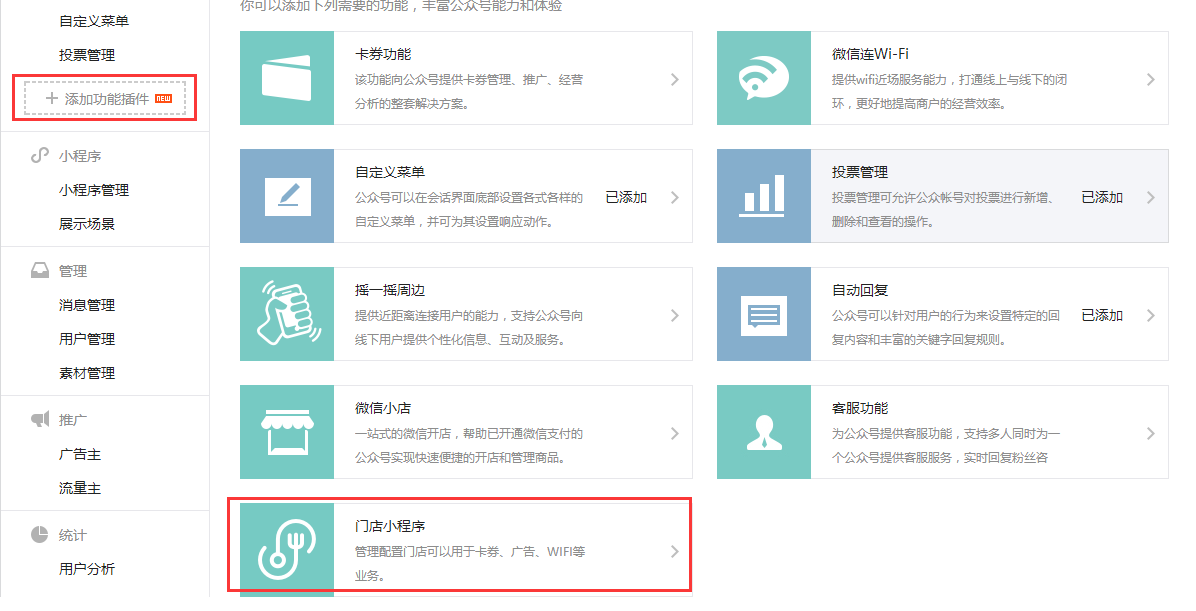Open 素材管理 sidebar item
Screen dimensions: 1196x611
click(87, 373)
